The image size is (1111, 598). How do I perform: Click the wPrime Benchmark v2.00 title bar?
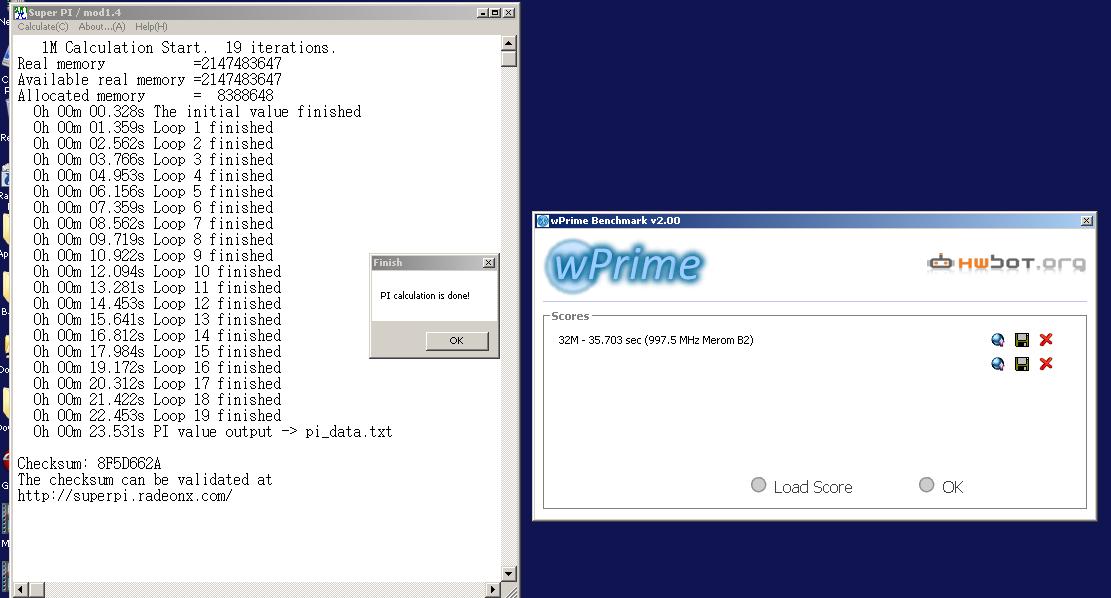click(815, 221)
